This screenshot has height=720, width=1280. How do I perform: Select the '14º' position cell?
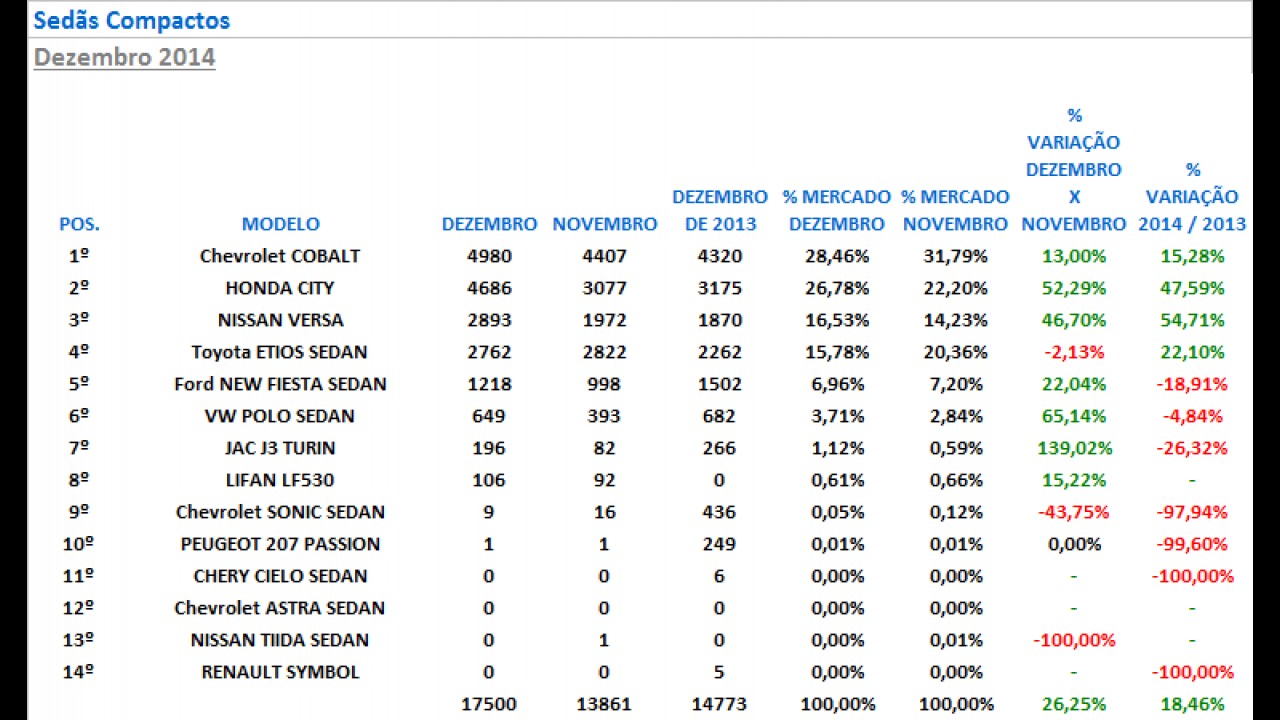click(x=79, y=672)
